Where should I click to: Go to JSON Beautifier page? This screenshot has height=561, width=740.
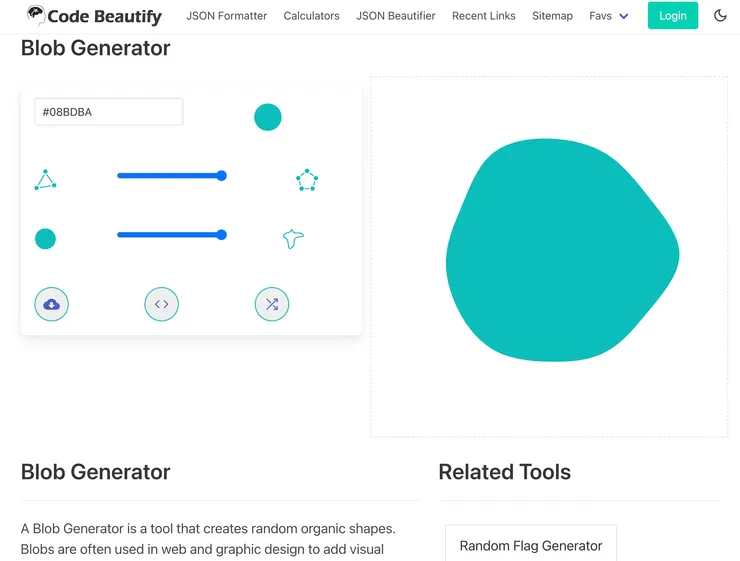click(395, 16)
